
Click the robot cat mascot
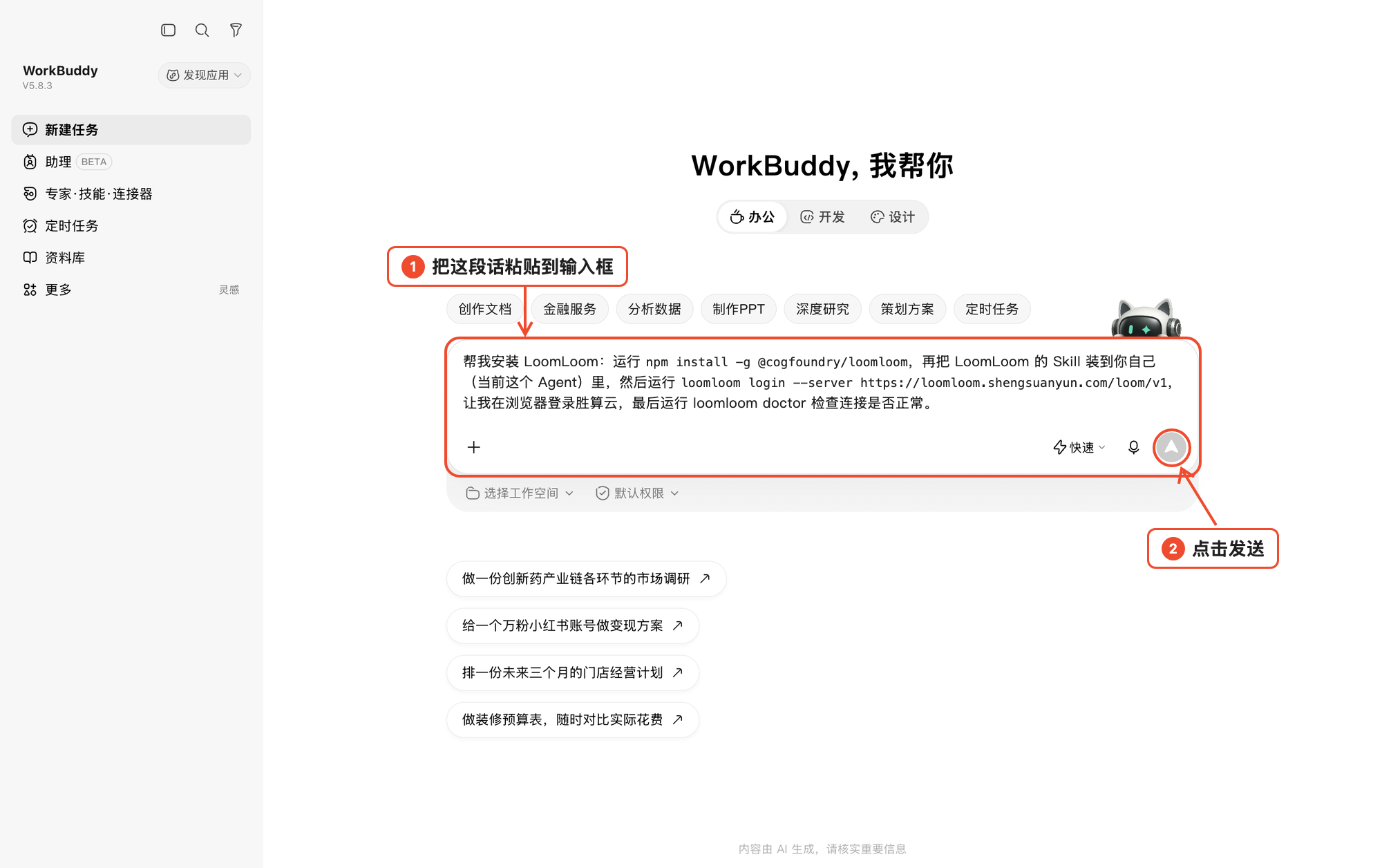pos(1146,318)
